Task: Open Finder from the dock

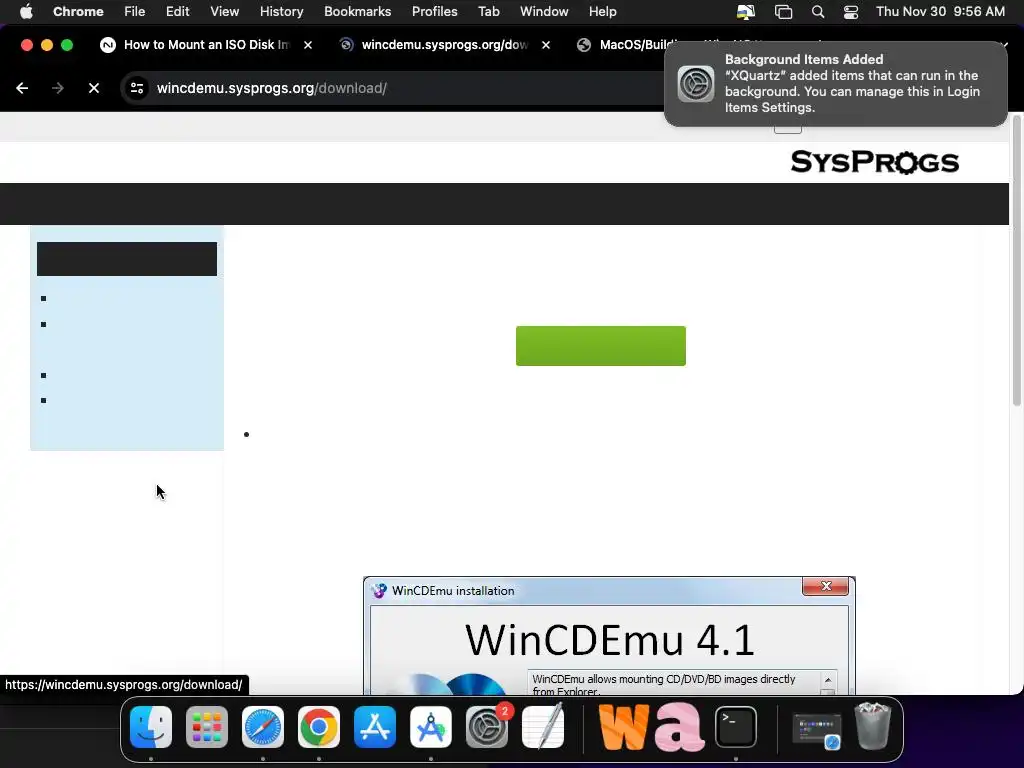Action: (x=151, y=727)
